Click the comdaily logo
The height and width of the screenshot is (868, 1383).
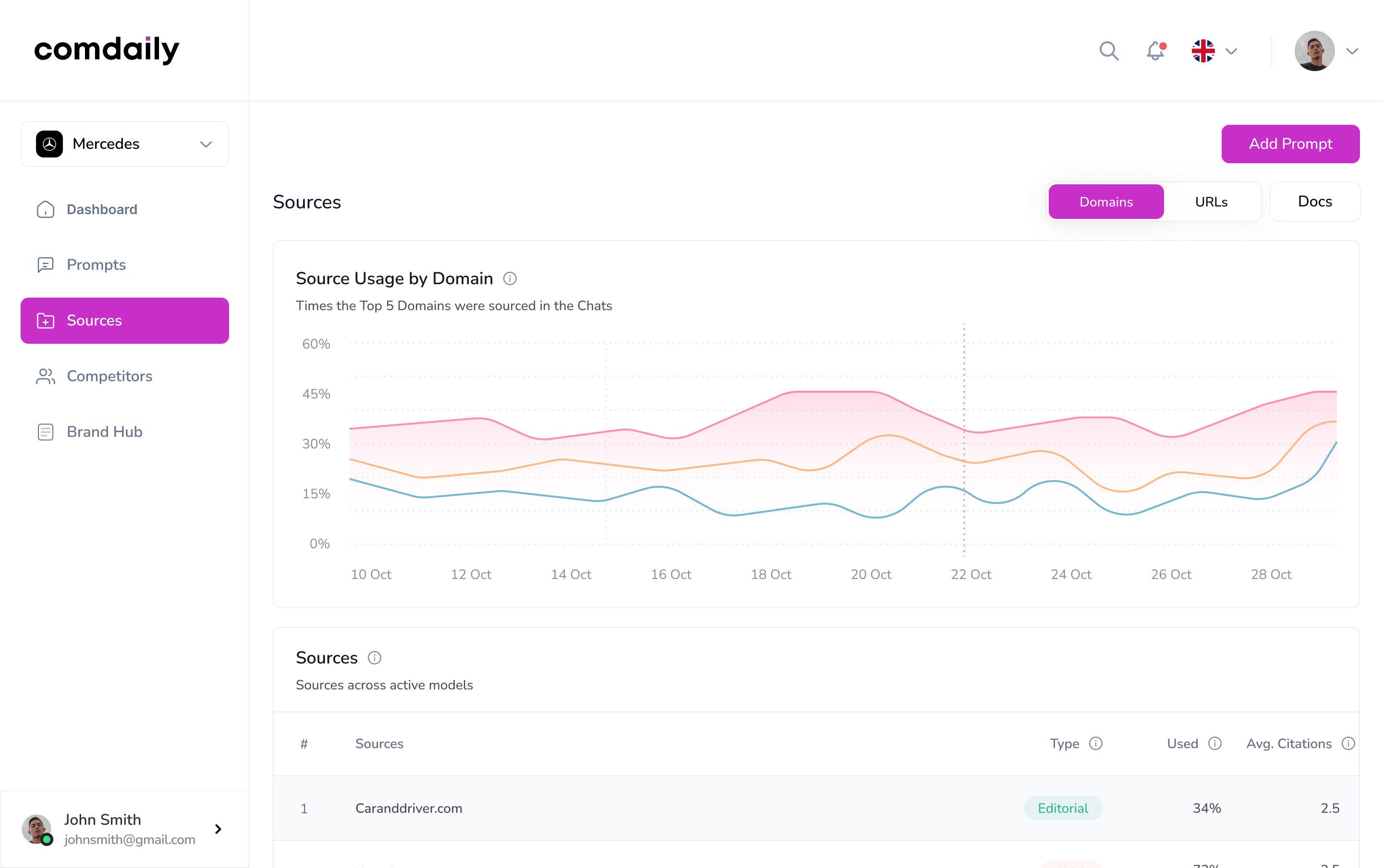pyautogui.click(x=107, y=50)
